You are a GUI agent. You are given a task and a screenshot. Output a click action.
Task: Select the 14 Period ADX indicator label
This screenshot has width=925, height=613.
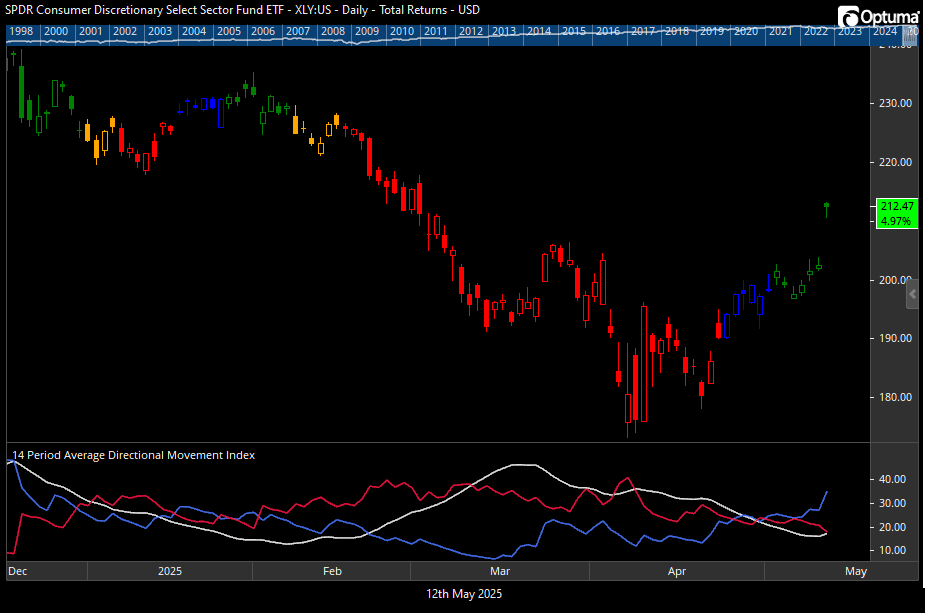(x=133, y=455)
